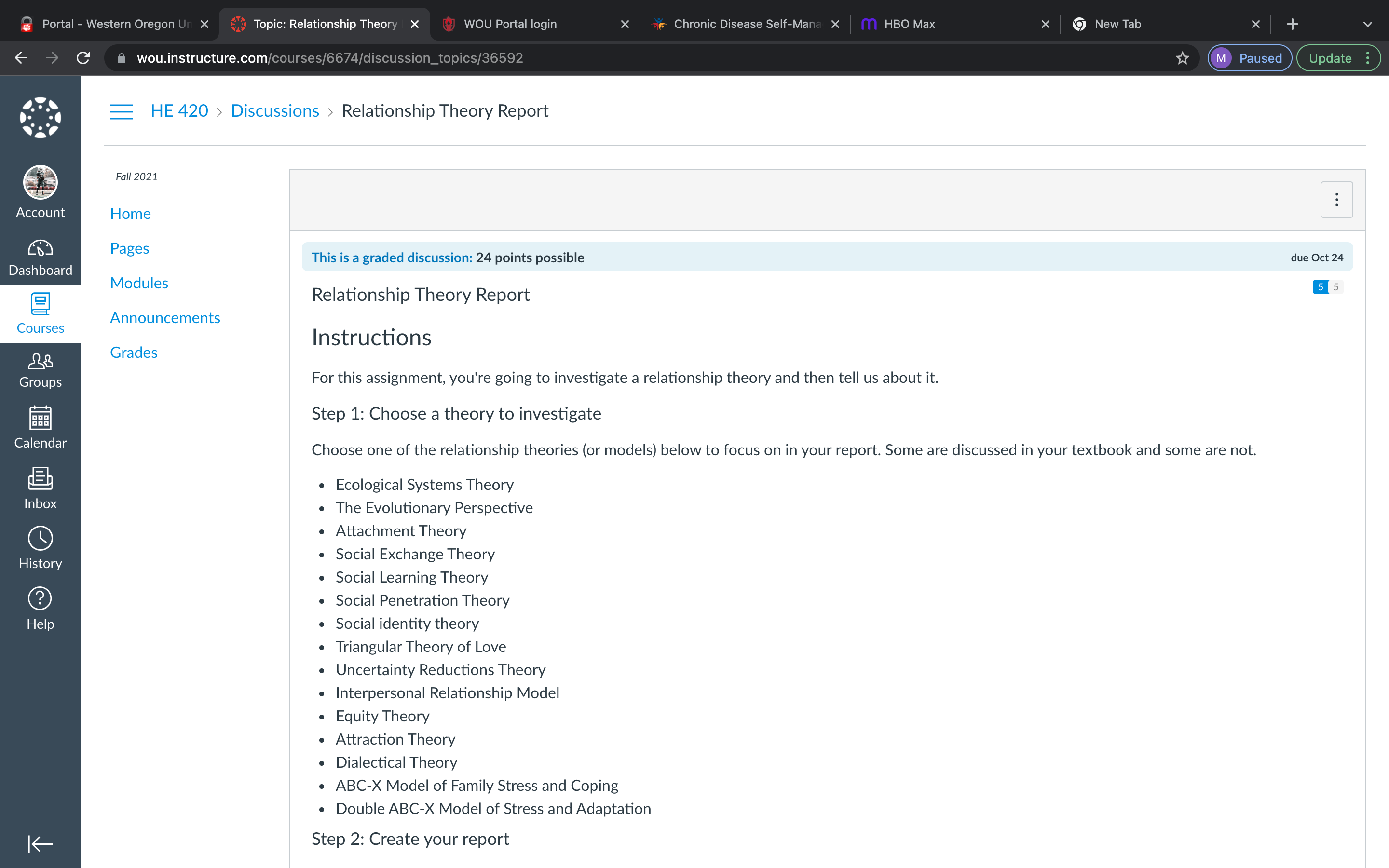Screen dimensions: 1389x868
Task: Open the Account avatar
Action: coord(40,183)
